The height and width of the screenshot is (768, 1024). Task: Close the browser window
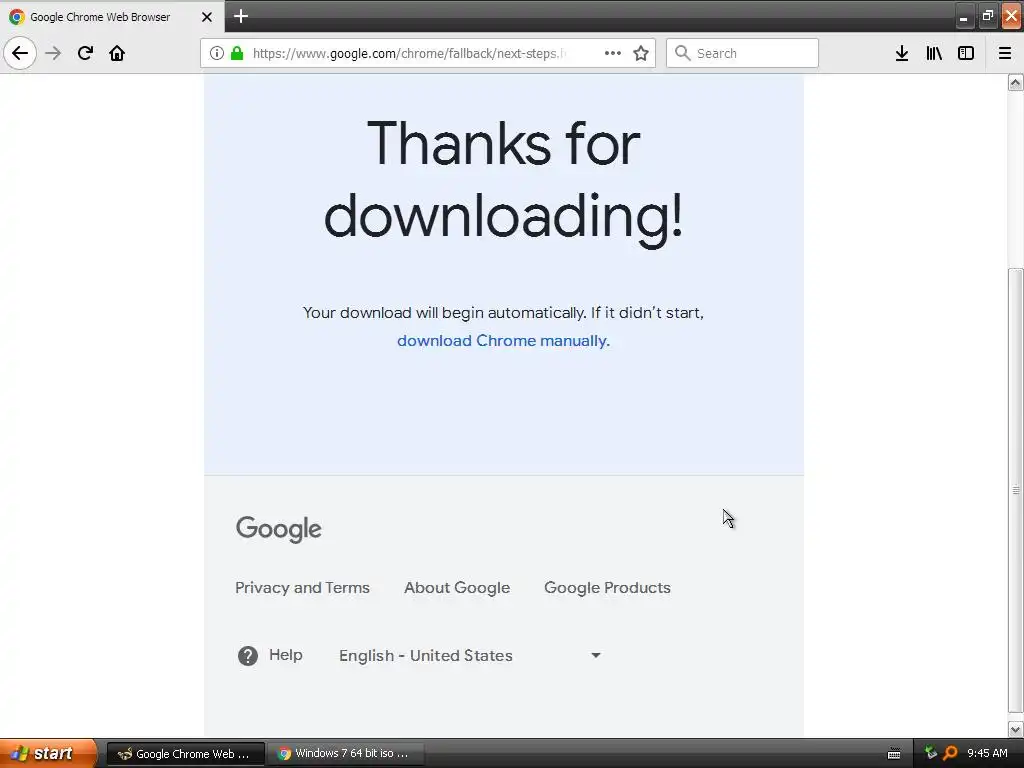pyautogui.click(x=1011, y=16)
